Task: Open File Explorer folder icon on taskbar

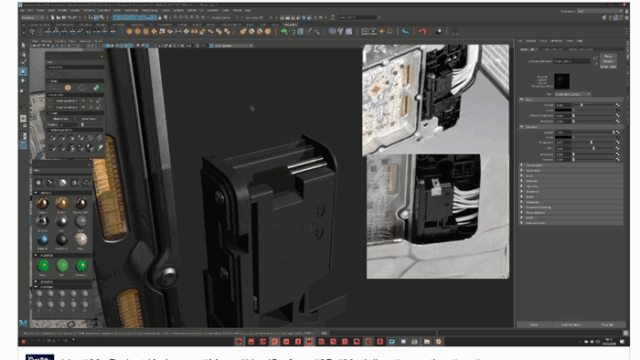Action: [x=427, y=342]
